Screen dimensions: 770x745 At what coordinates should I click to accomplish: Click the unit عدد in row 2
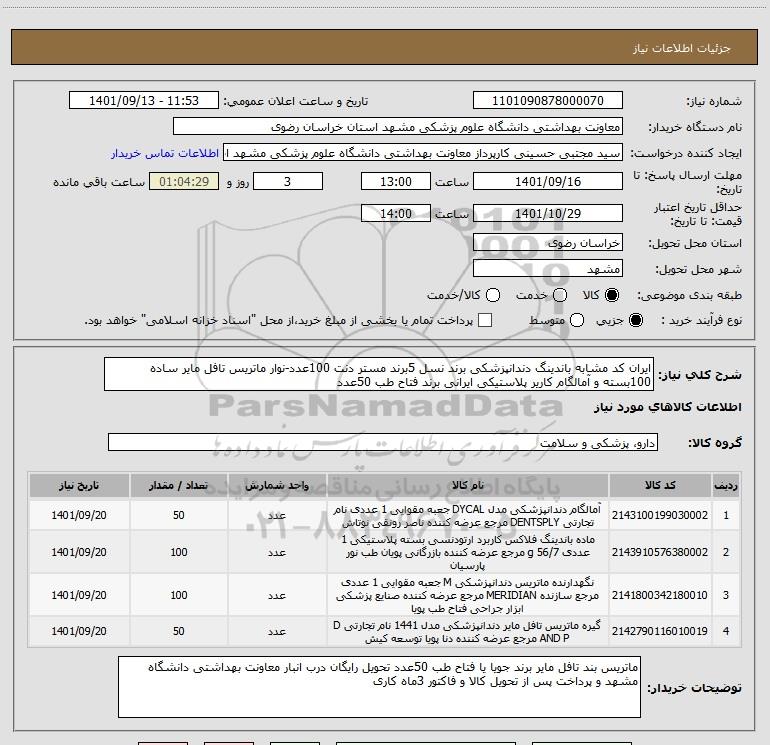pyautogui.click(x=277, y=552)
